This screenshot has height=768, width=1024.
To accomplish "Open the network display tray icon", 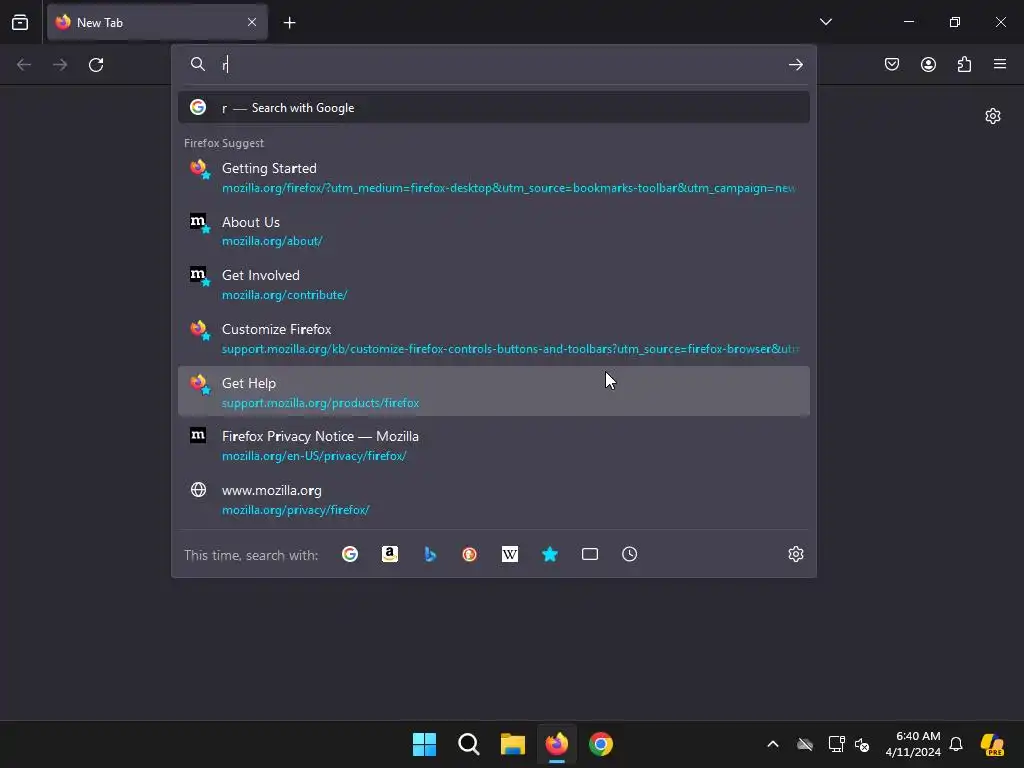I will click(836, 744).
